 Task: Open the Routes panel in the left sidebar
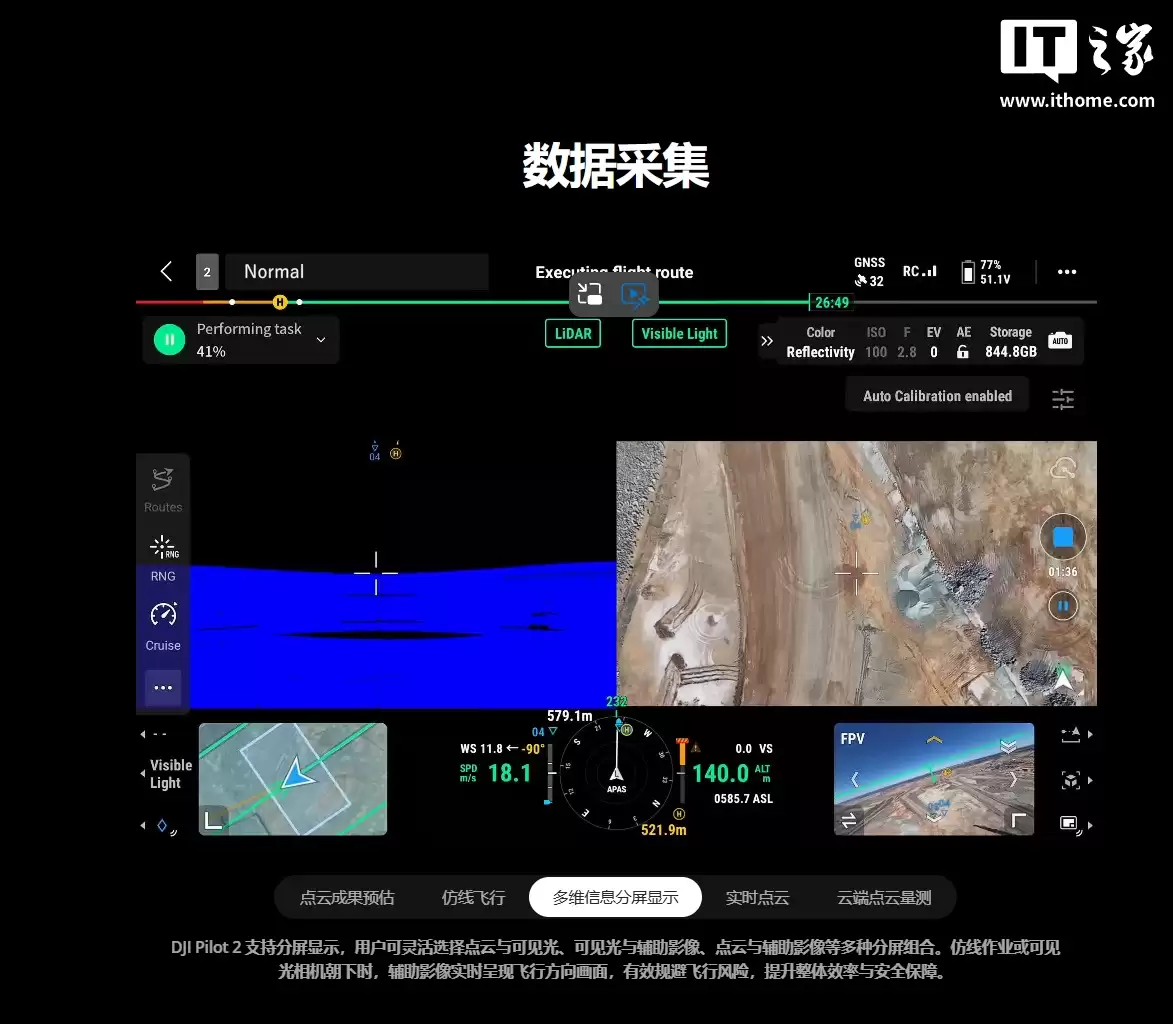pos(162,488)
